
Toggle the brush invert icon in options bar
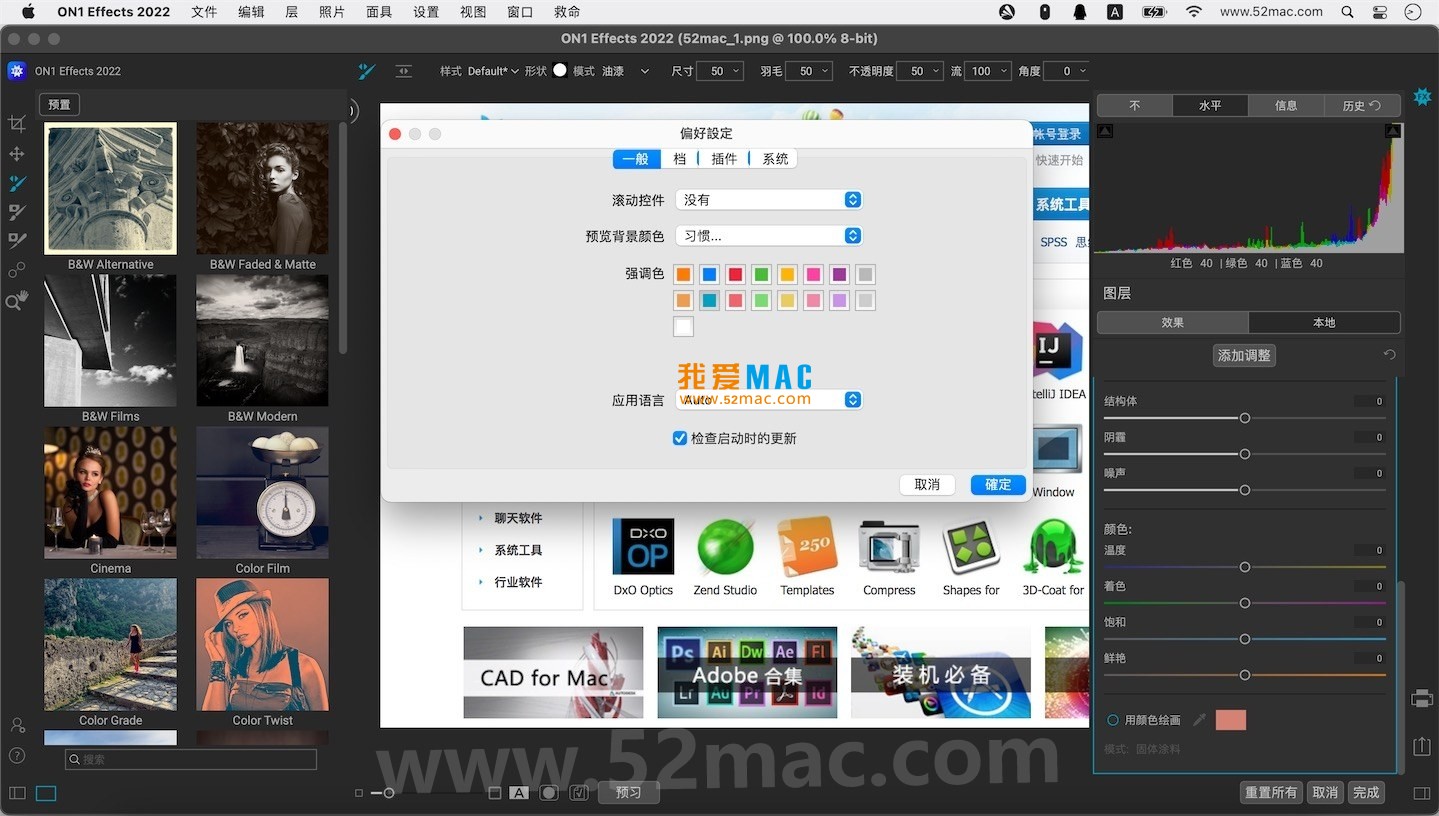[x=404, y=71]
